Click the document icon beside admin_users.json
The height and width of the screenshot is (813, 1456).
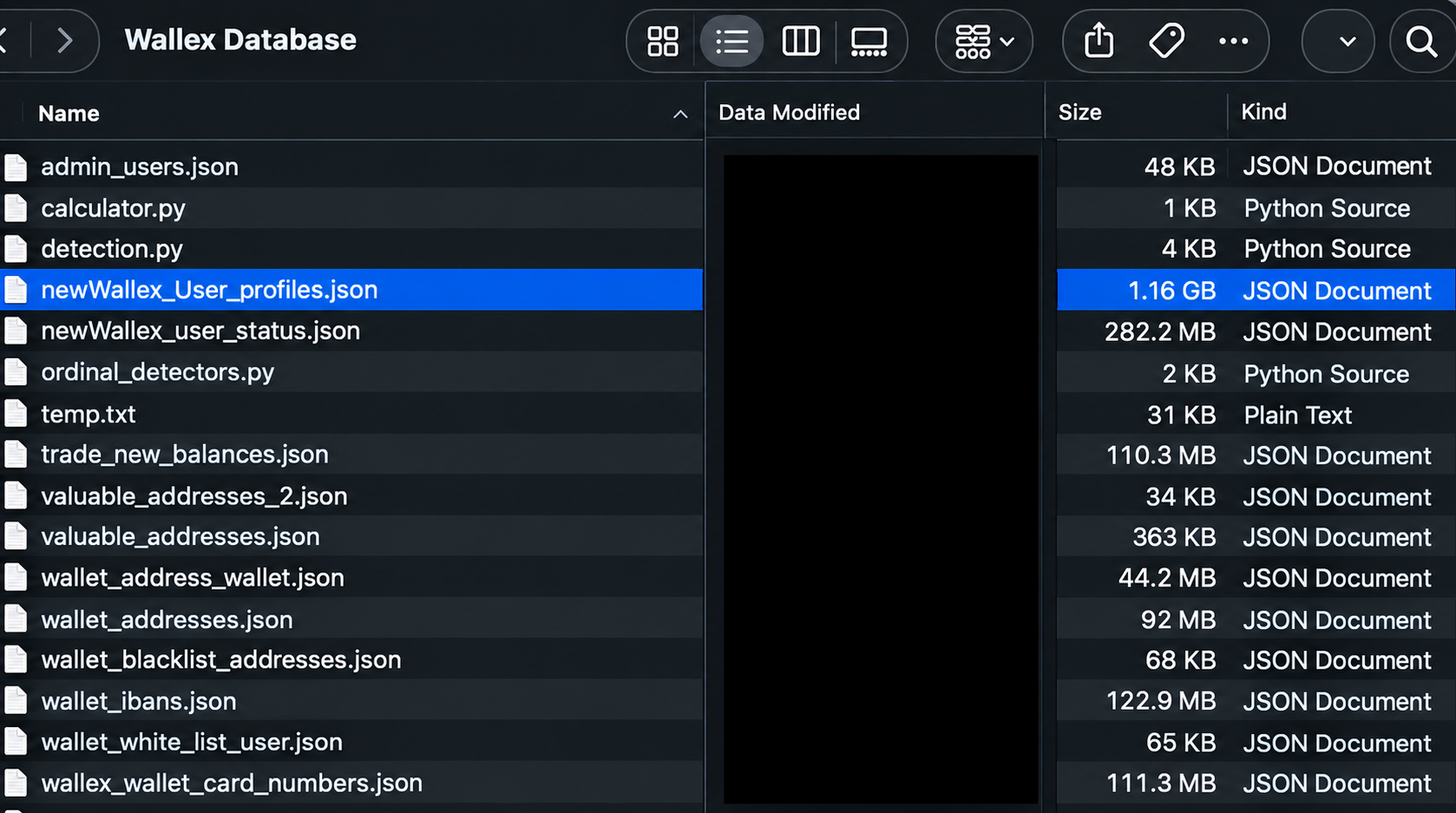click(16, 167)
